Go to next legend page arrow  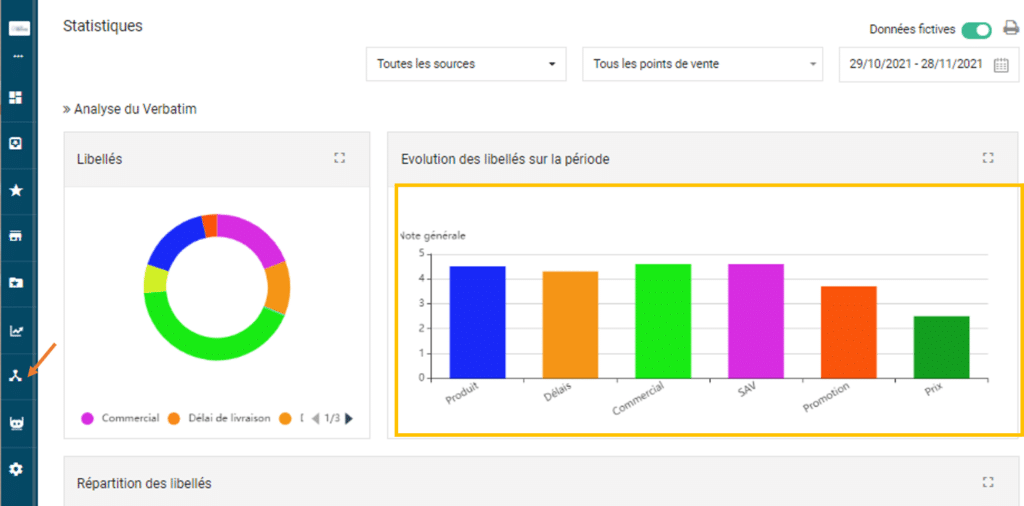tap(349, 418)
